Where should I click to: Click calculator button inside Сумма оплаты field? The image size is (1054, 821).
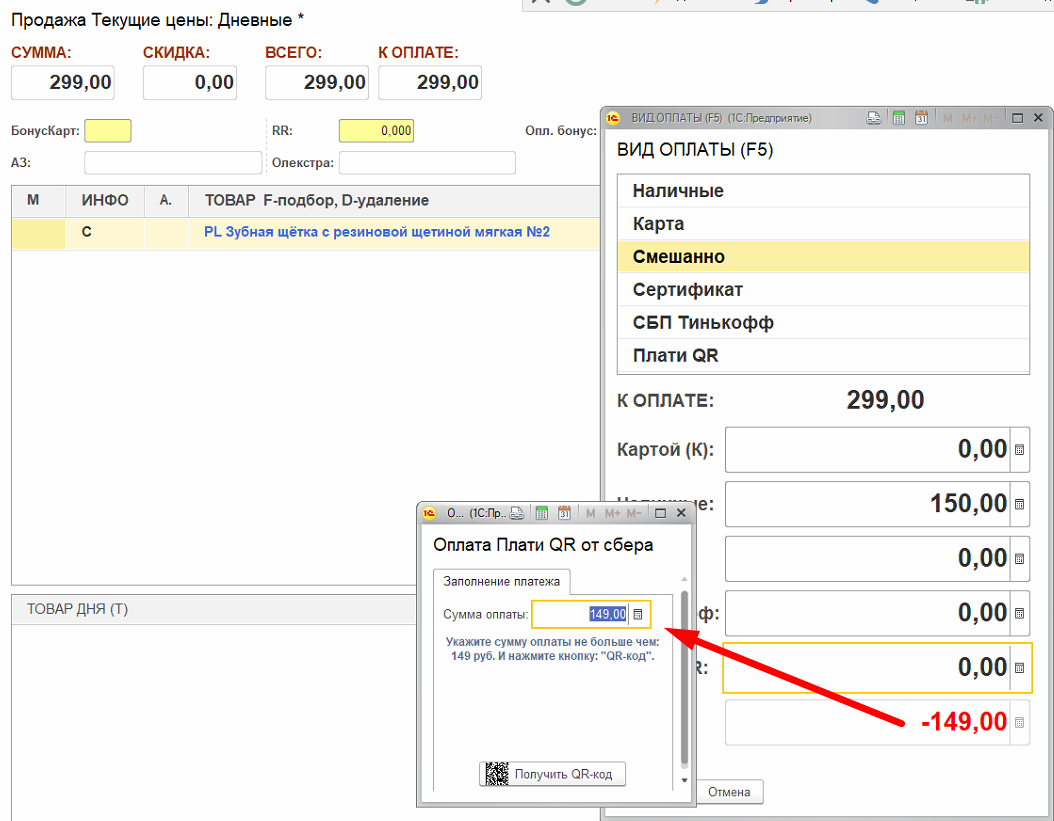pos(638,614)
